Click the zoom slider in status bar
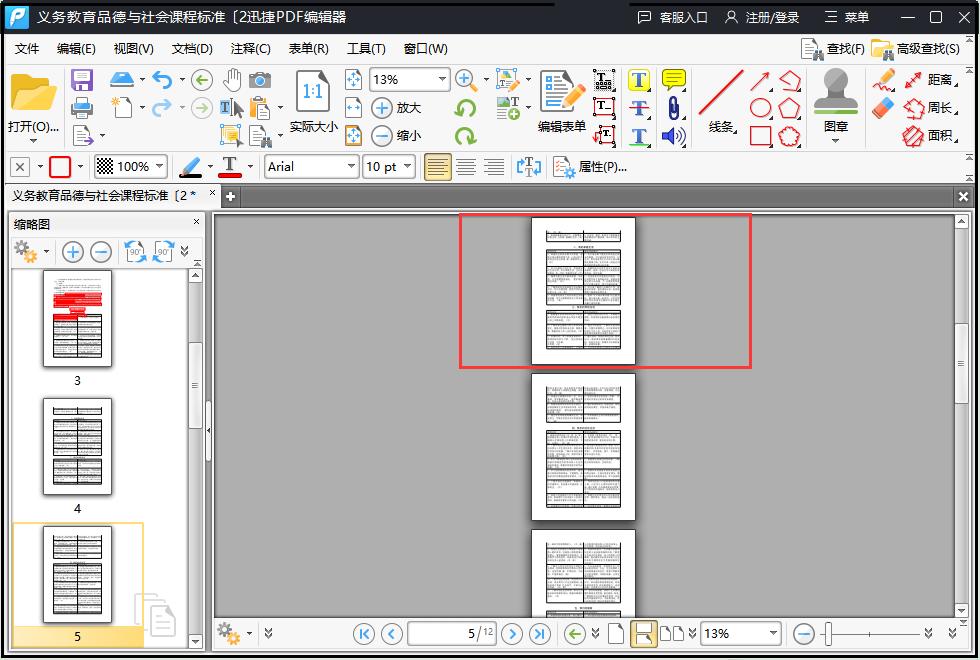Viewport: 980px width, 660px height. click(870, 633)
